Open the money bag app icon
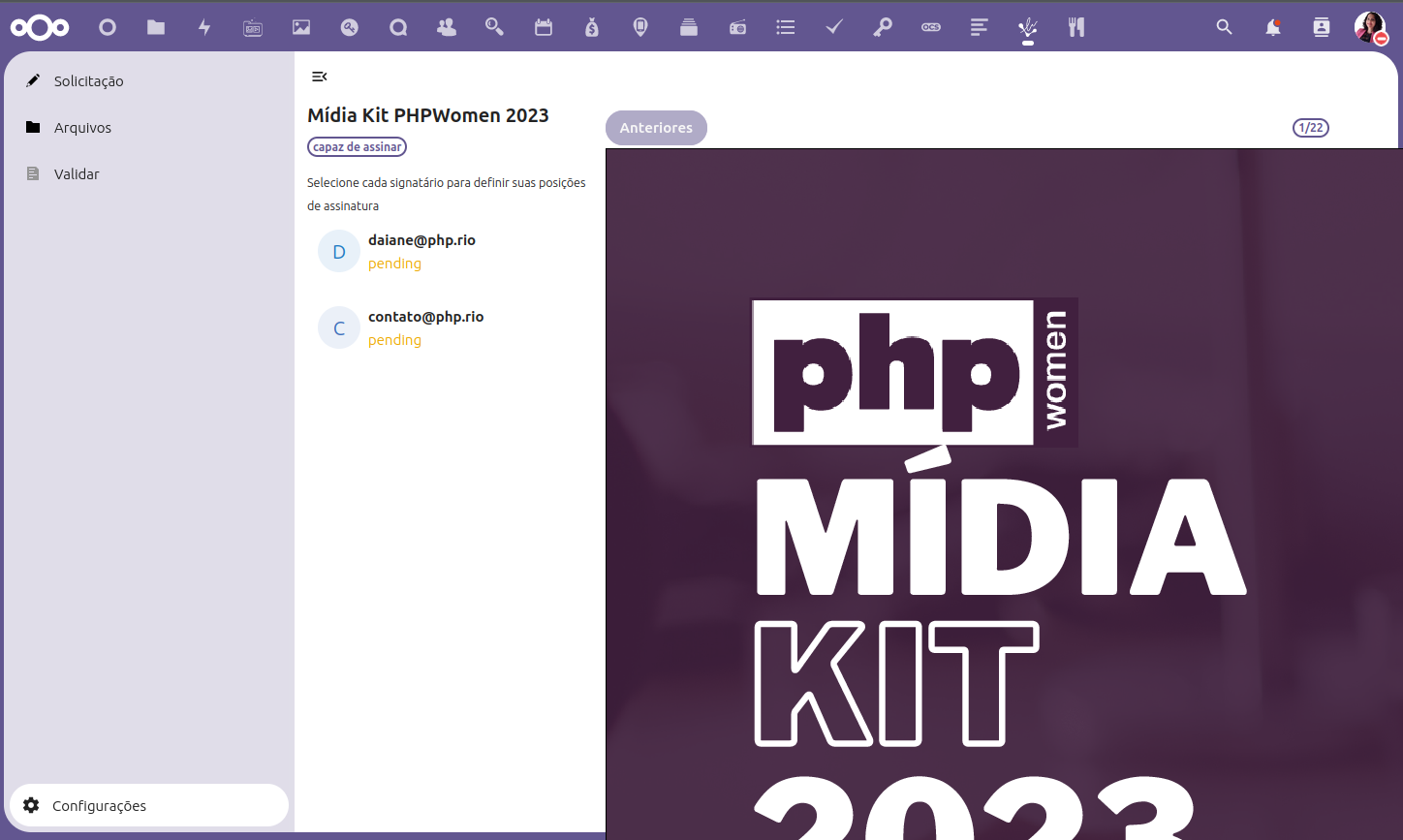Image resolution: width=1403 pixels, height=840 pixels. coord(592,27)
